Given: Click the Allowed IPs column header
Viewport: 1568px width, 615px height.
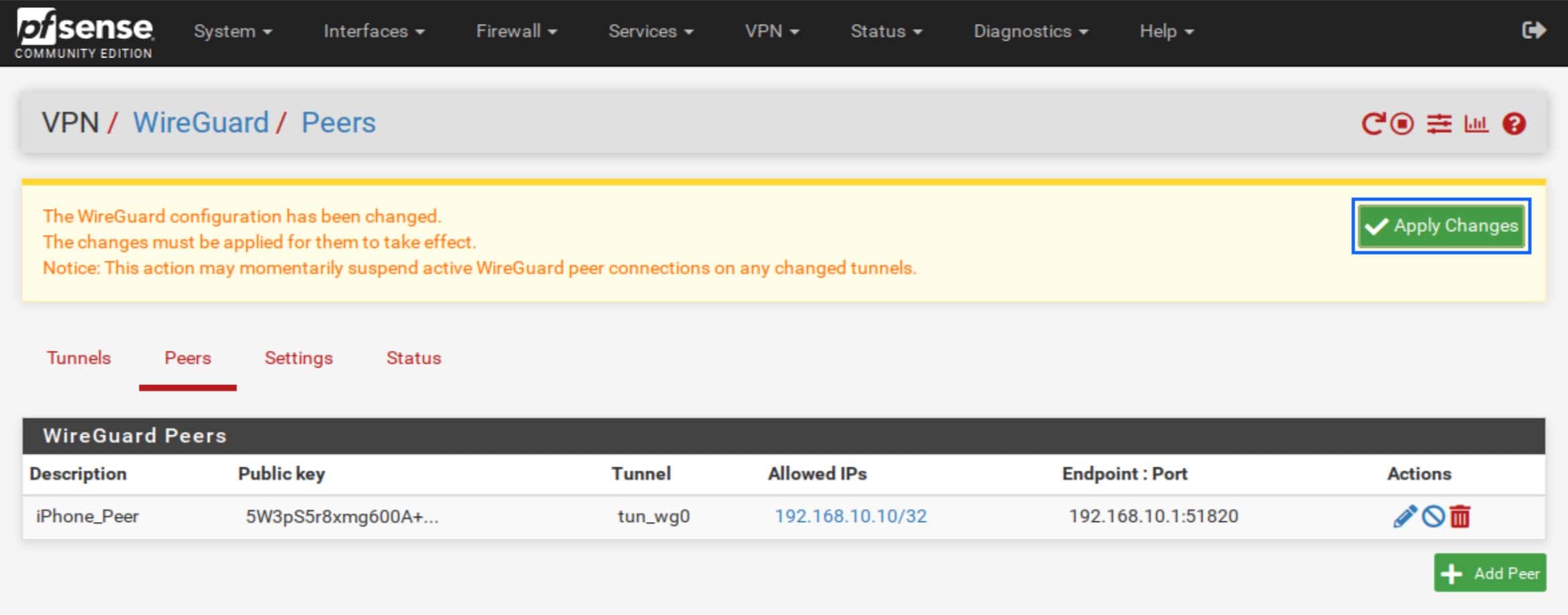Looking at the screenshot, I should (x=817, y=474).
